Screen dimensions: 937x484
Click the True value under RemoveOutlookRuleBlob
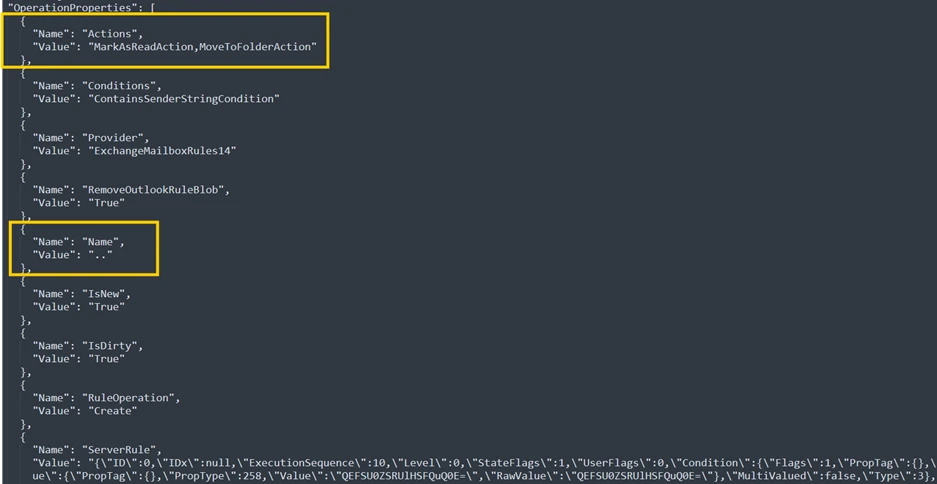coord(105,202)
